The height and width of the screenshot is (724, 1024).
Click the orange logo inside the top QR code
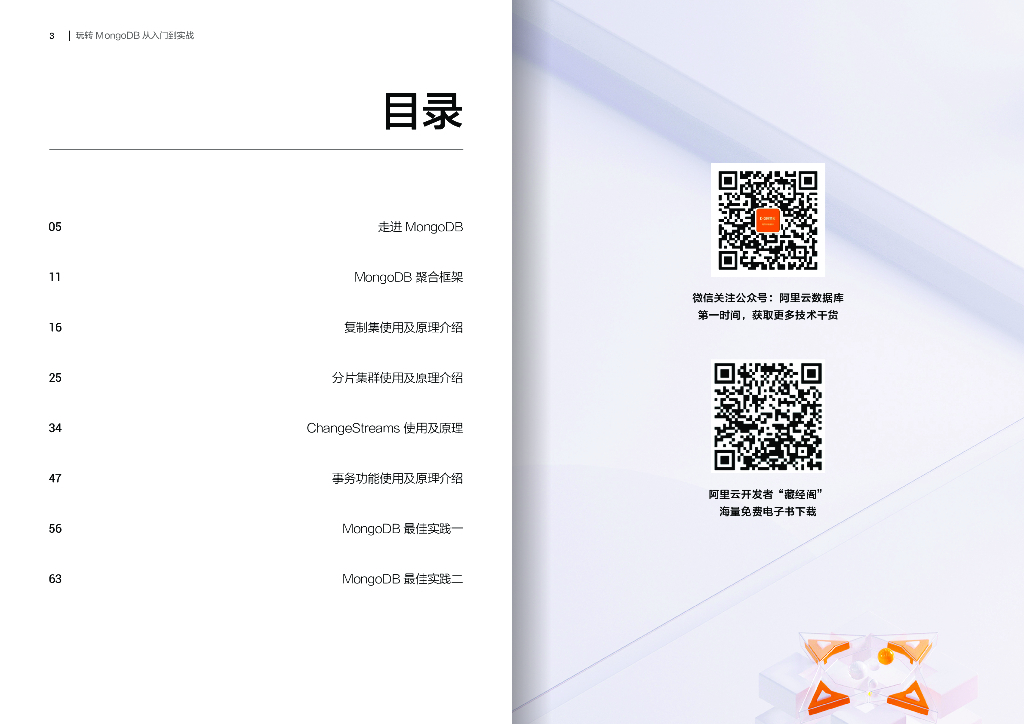768,221
